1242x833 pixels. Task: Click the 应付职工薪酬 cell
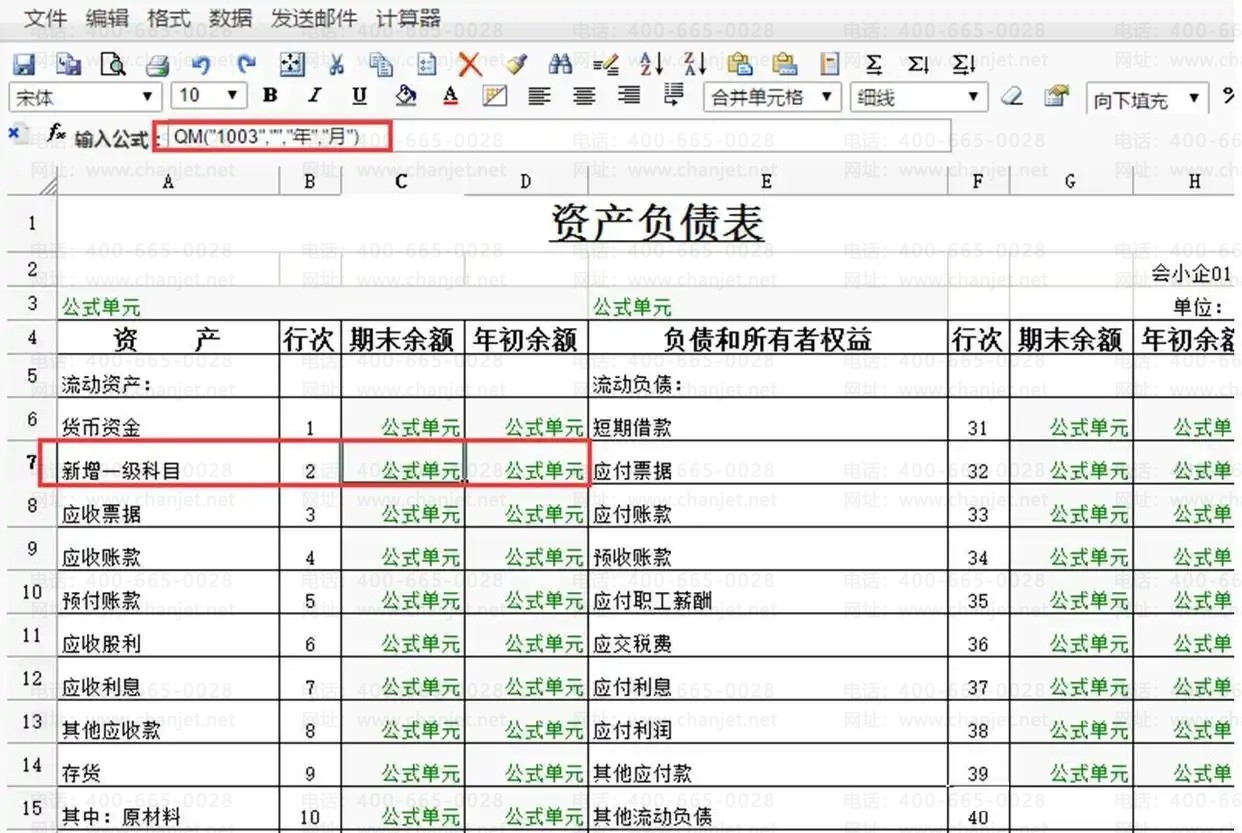coord(767,593)
